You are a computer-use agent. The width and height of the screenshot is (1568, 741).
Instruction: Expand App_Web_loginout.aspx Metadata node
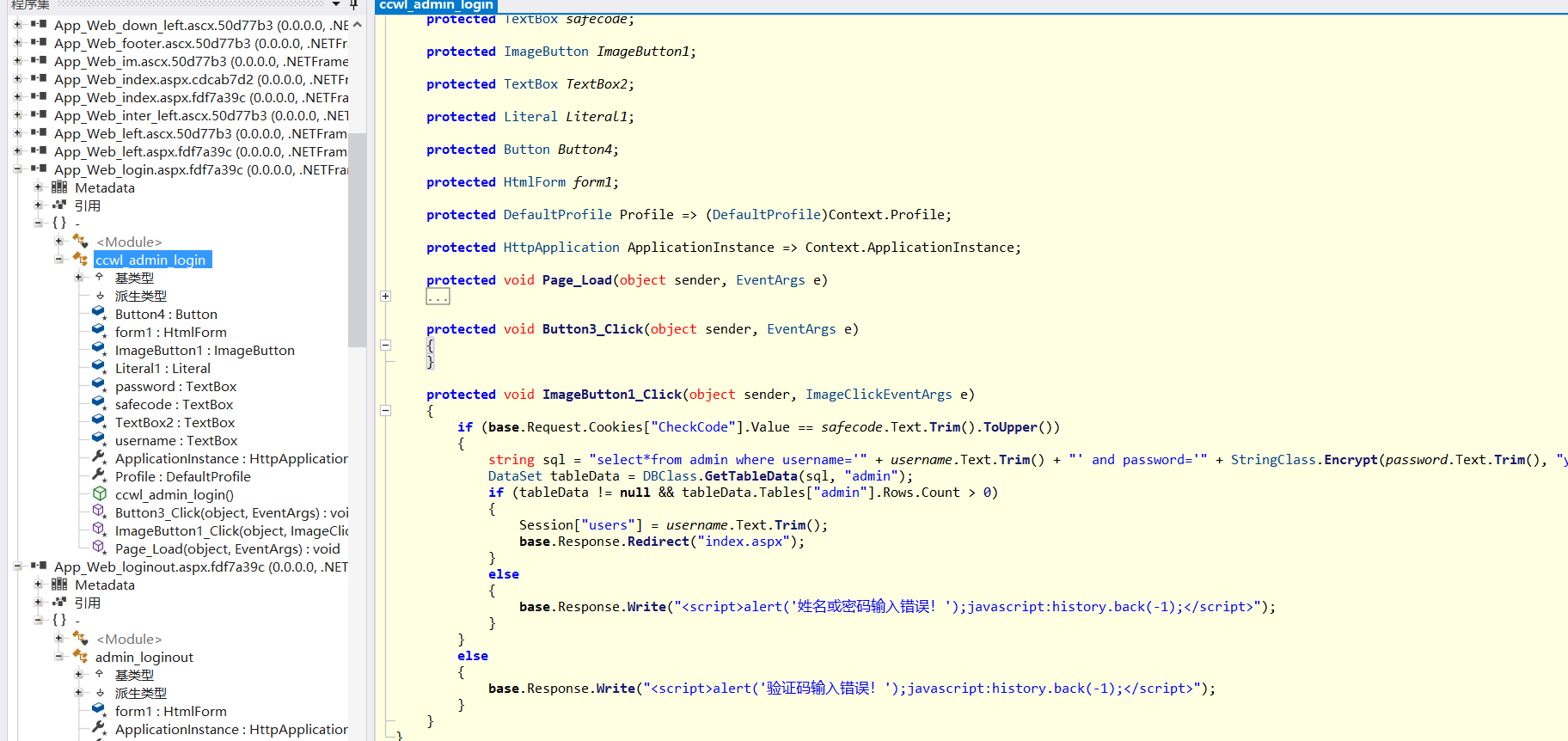pos(38,585)
